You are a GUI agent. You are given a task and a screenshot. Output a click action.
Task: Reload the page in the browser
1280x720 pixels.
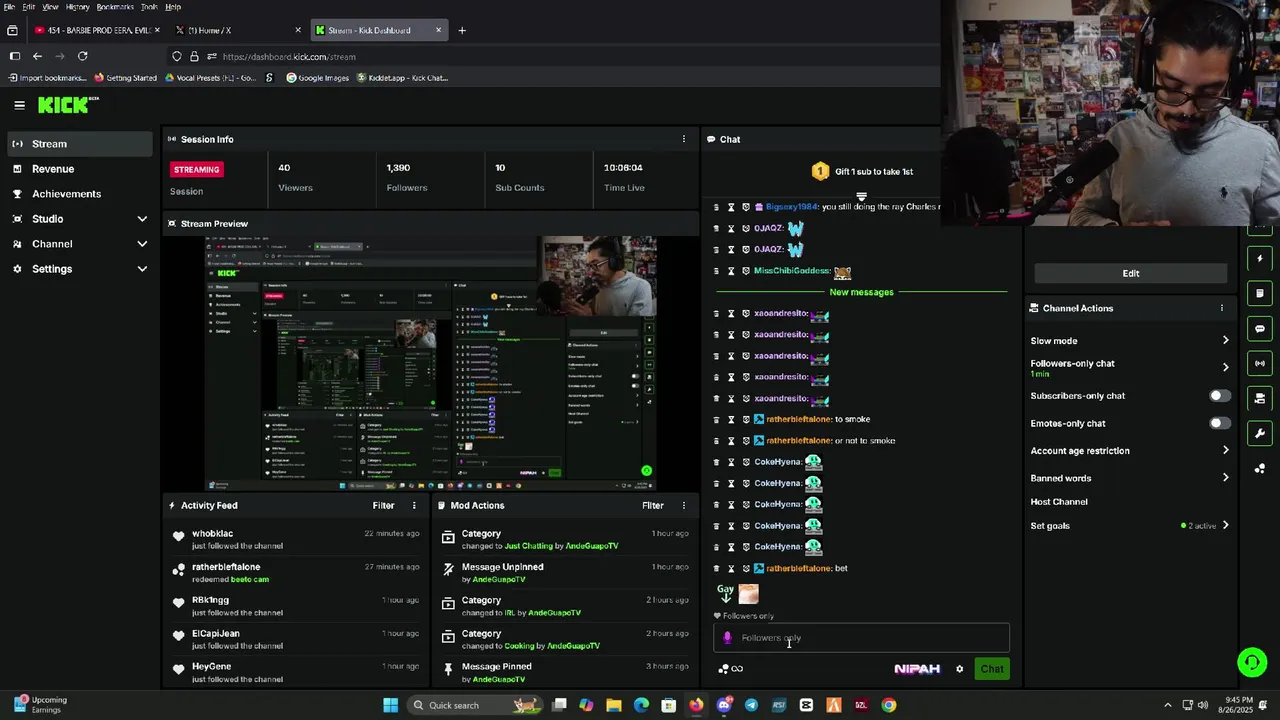coord(83,56)
